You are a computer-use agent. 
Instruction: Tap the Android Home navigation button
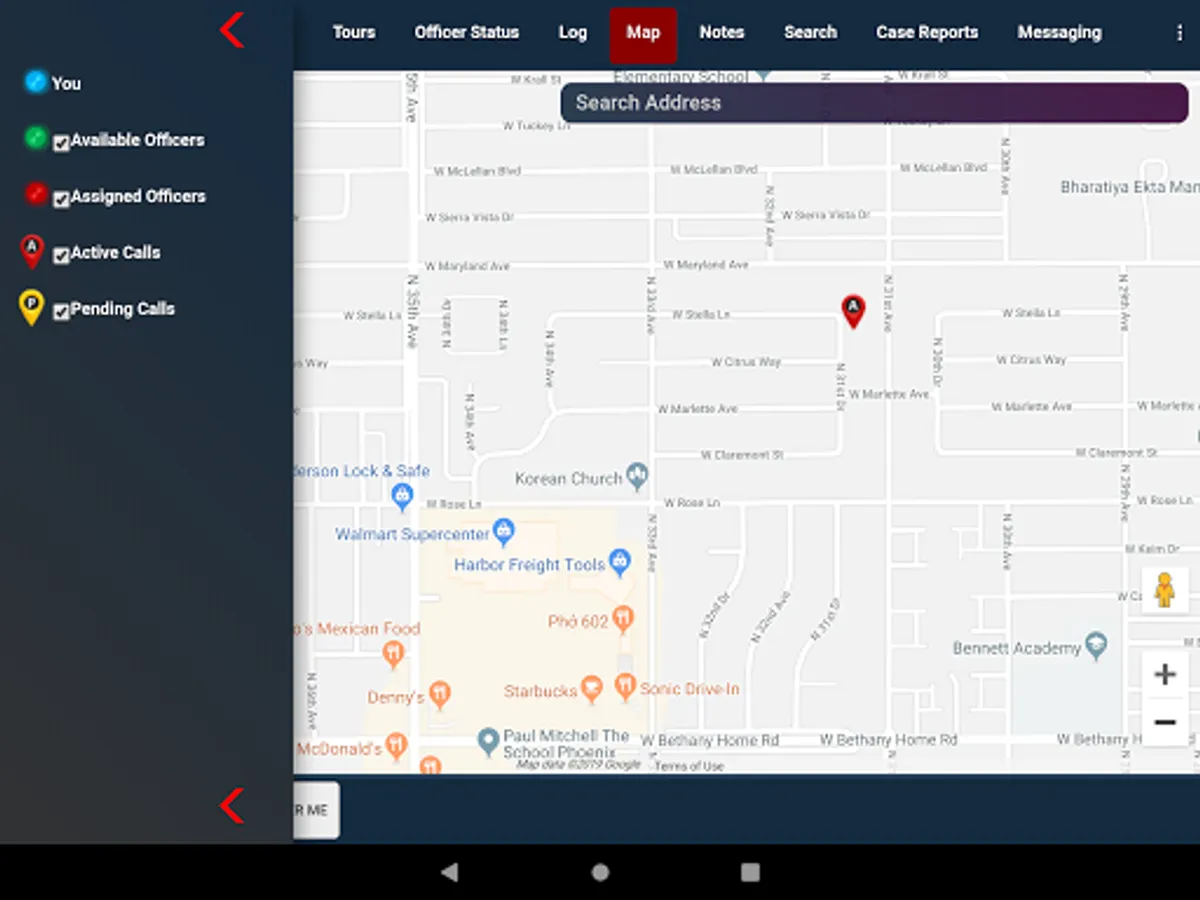[x=600, y=872]
